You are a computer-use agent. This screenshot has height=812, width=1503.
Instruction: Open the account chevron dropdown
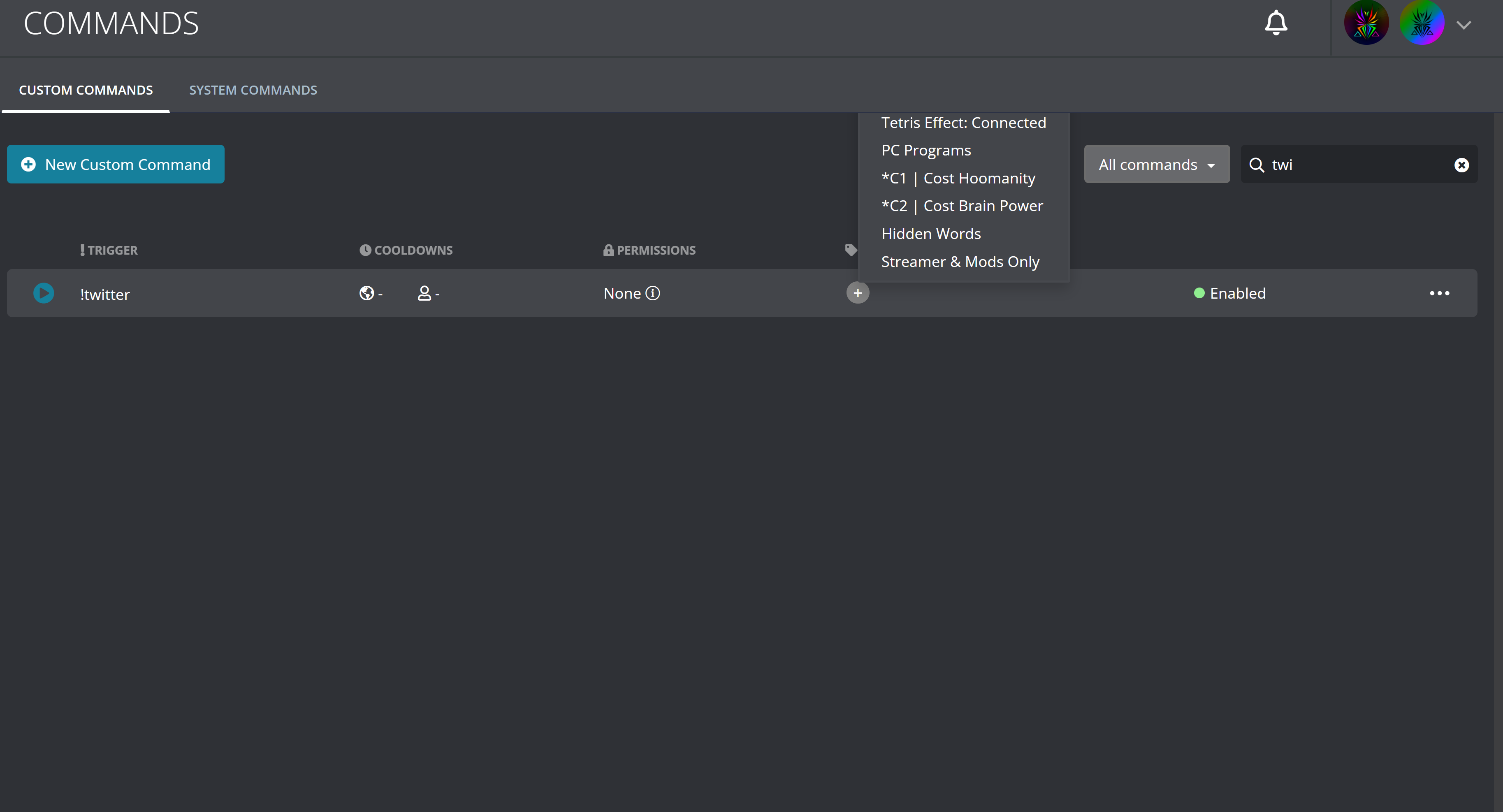click(x=1464, y=25)
